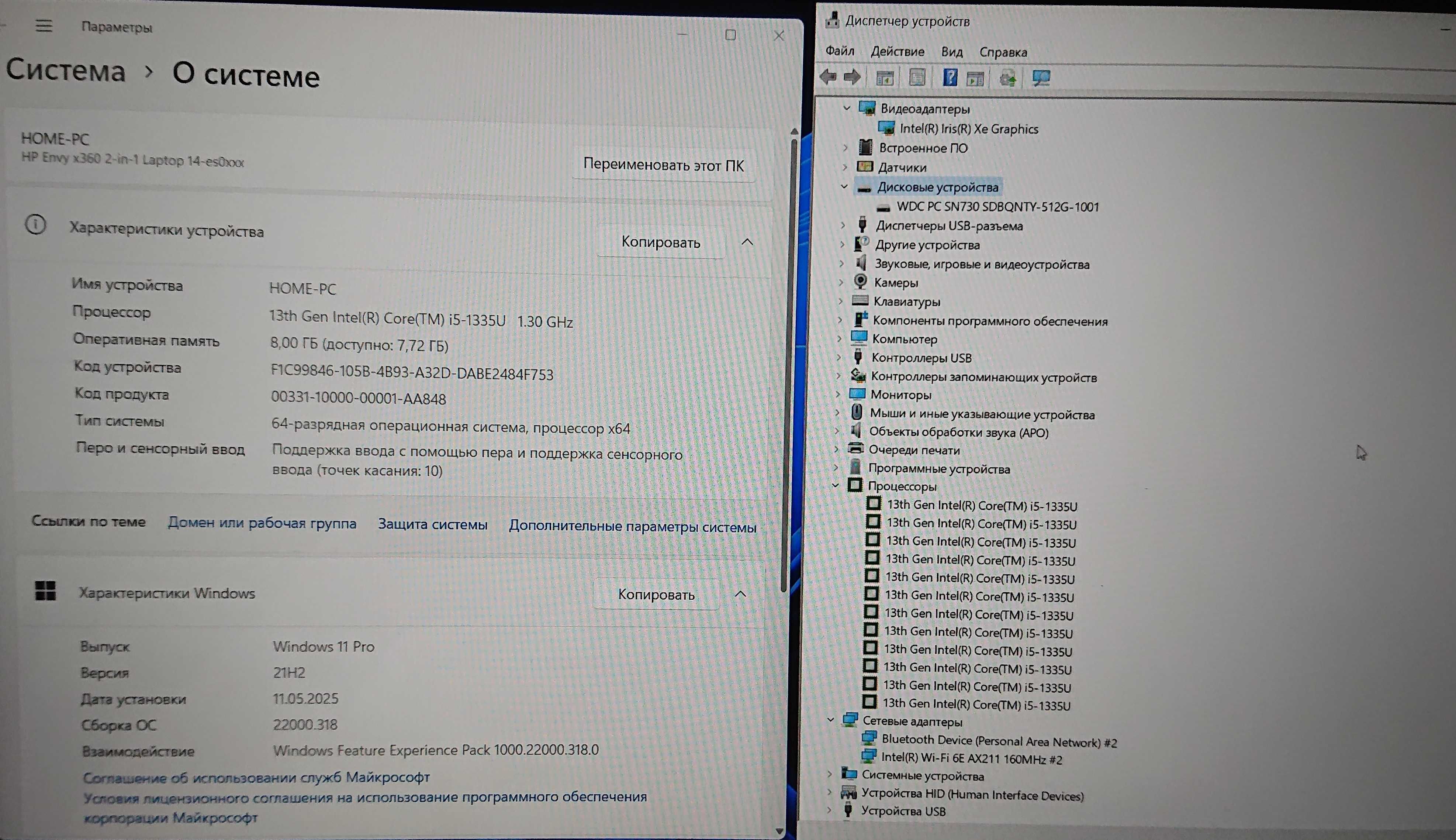1456x840 pixels.
Task: Select the Устройства USB category
Action: [903, 810]
